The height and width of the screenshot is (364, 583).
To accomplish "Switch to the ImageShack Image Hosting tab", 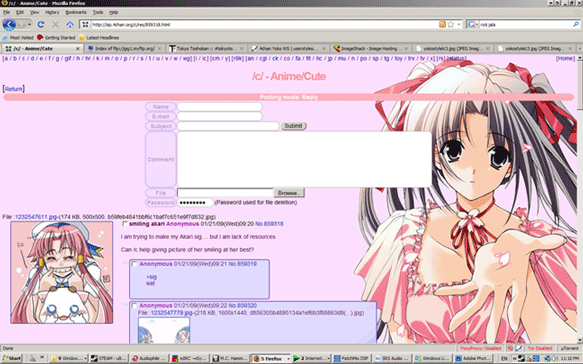I will (x=370, y=49).
